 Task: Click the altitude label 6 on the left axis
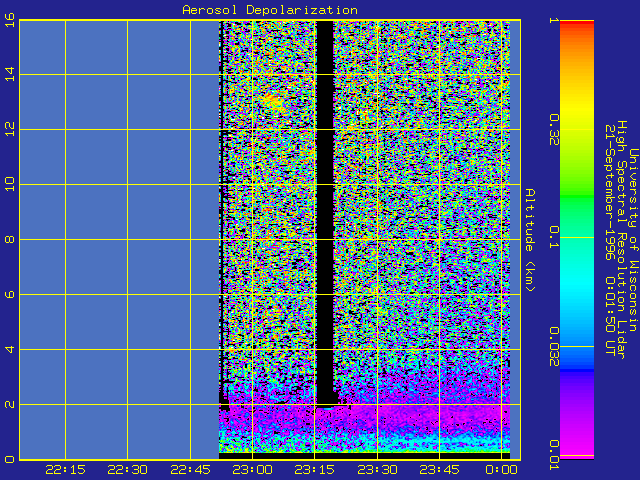pos(10,294)
